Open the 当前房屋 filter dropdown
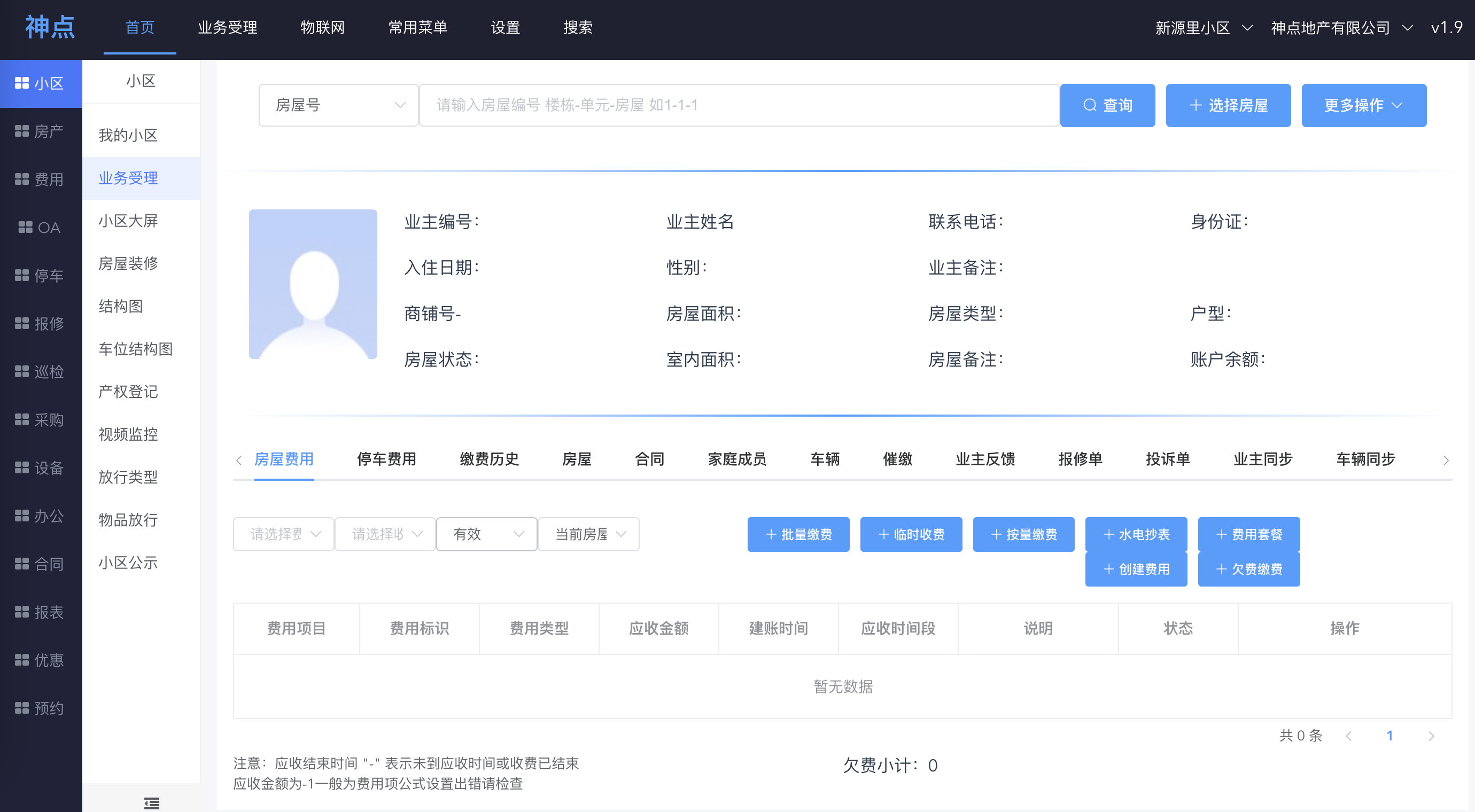The image size is (1475, 812). click(588, 534)
